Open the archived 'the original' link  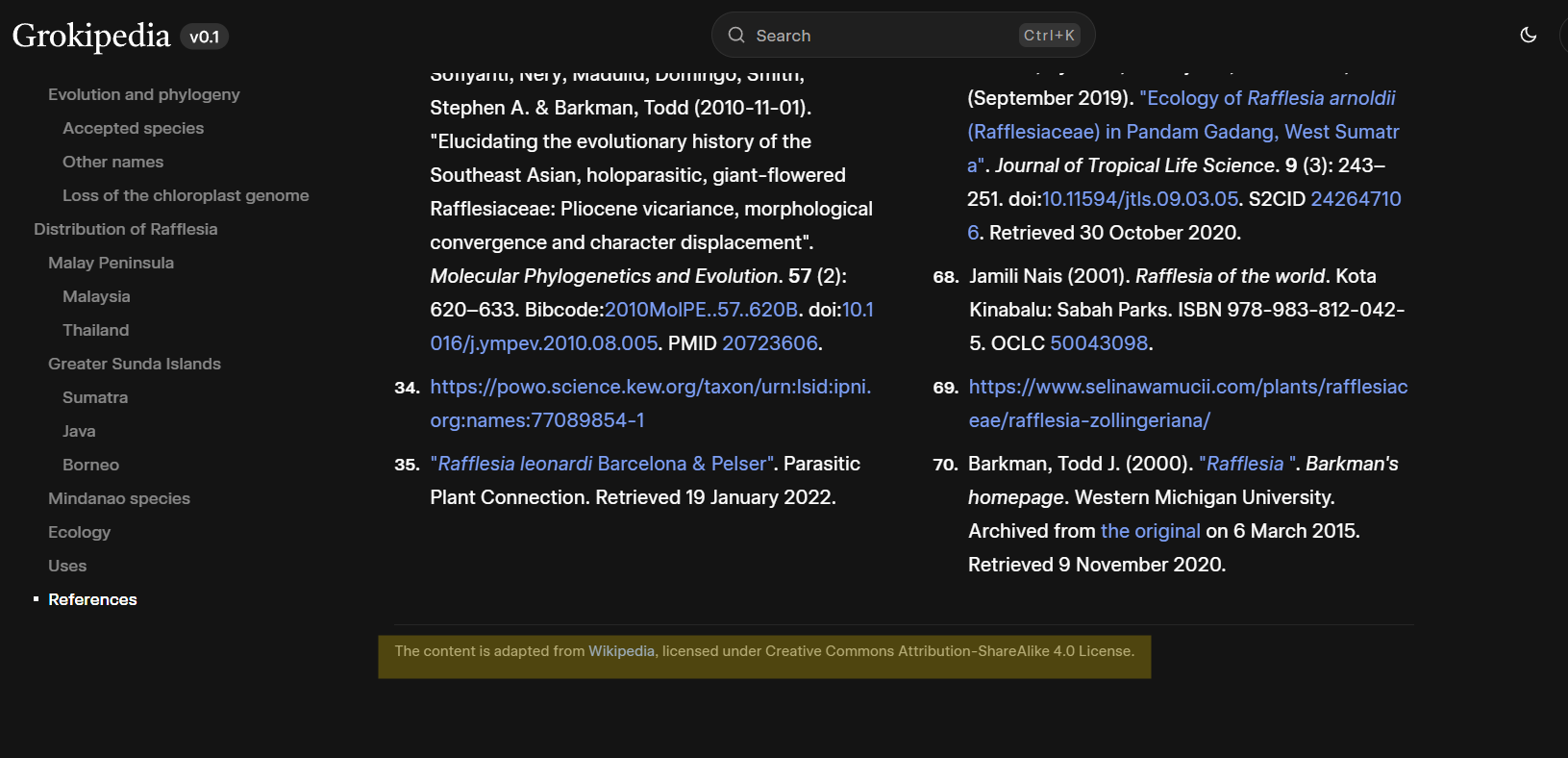(x=1150, y=531)
